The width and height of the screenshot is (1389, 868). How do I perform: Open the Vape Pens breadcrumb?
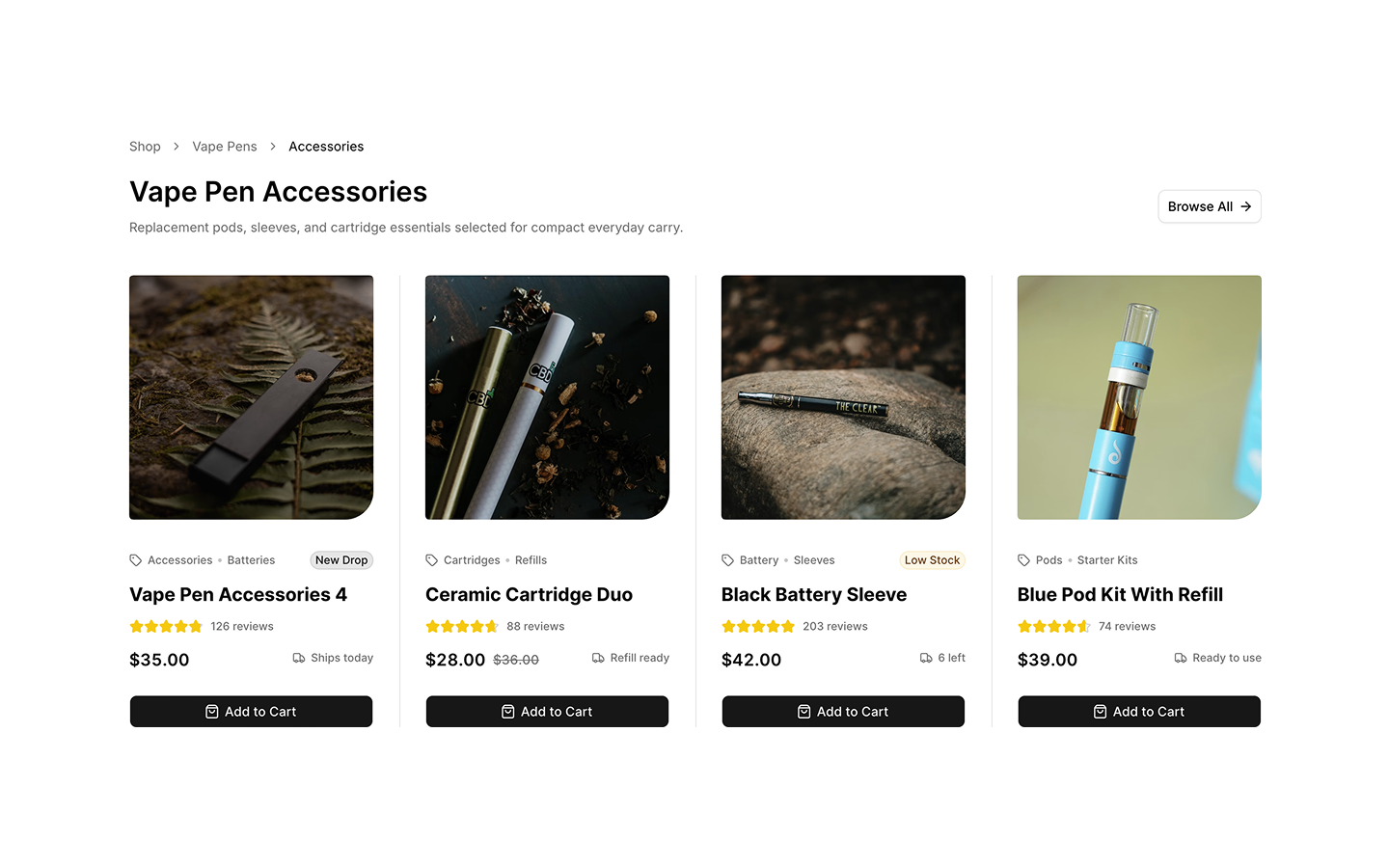coord(225,147)
